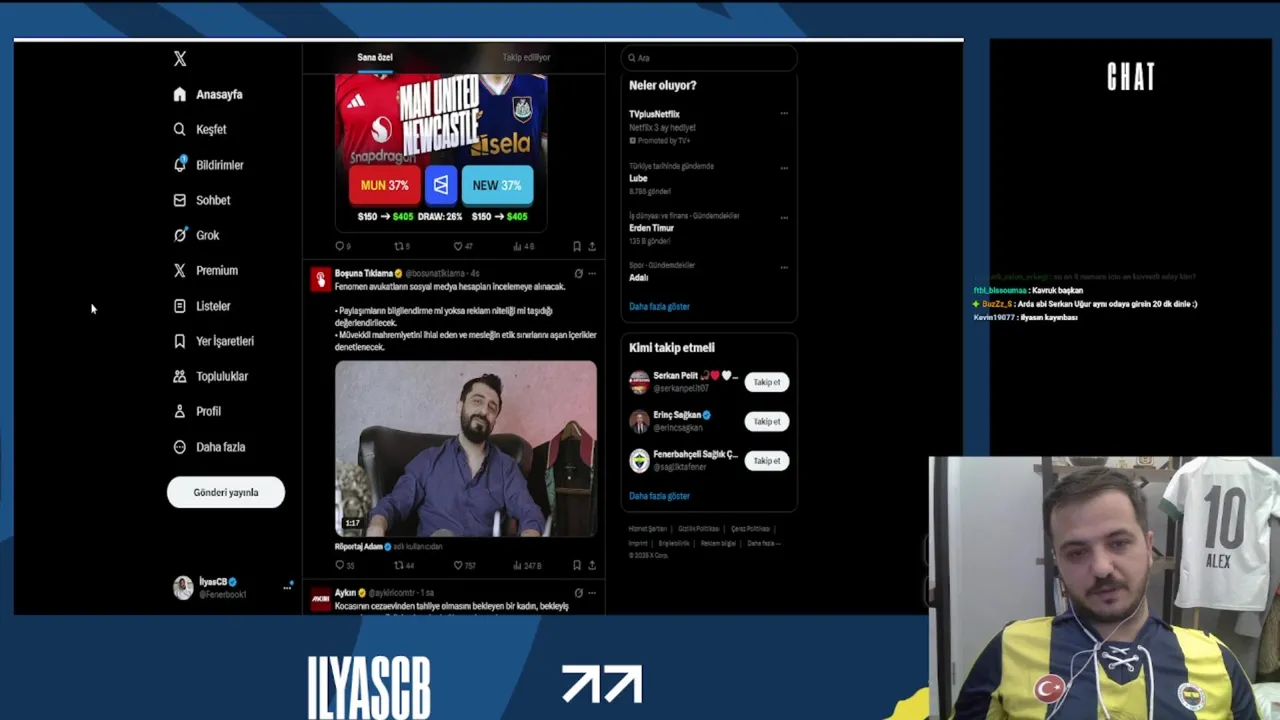This screenshot has width=1280, height=720.
Task: Bookmark the Man United Newcastle post
Action: click(577, 246)
